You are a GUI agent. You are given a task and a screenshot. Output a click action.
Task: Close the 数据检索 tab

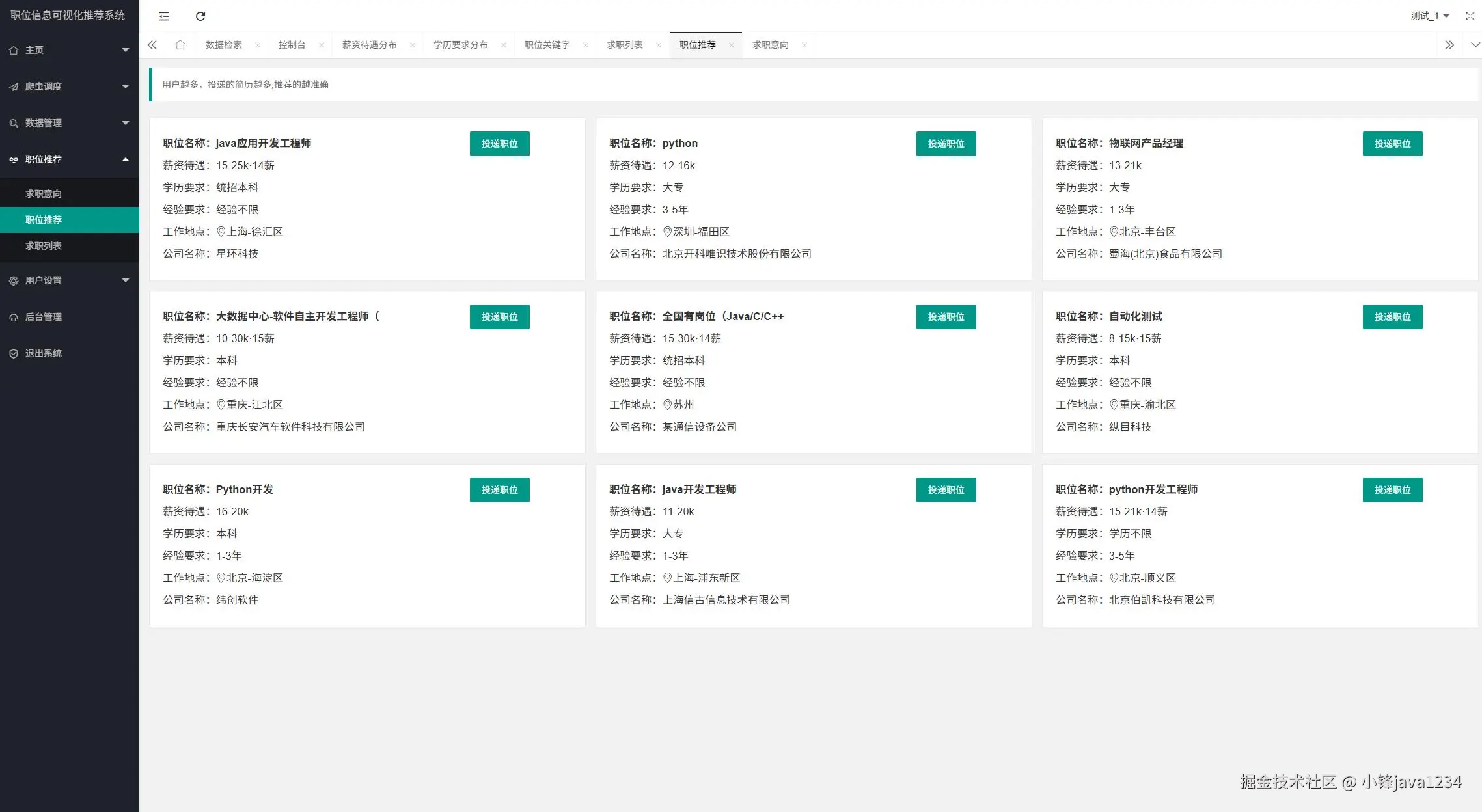coord(258,45)
